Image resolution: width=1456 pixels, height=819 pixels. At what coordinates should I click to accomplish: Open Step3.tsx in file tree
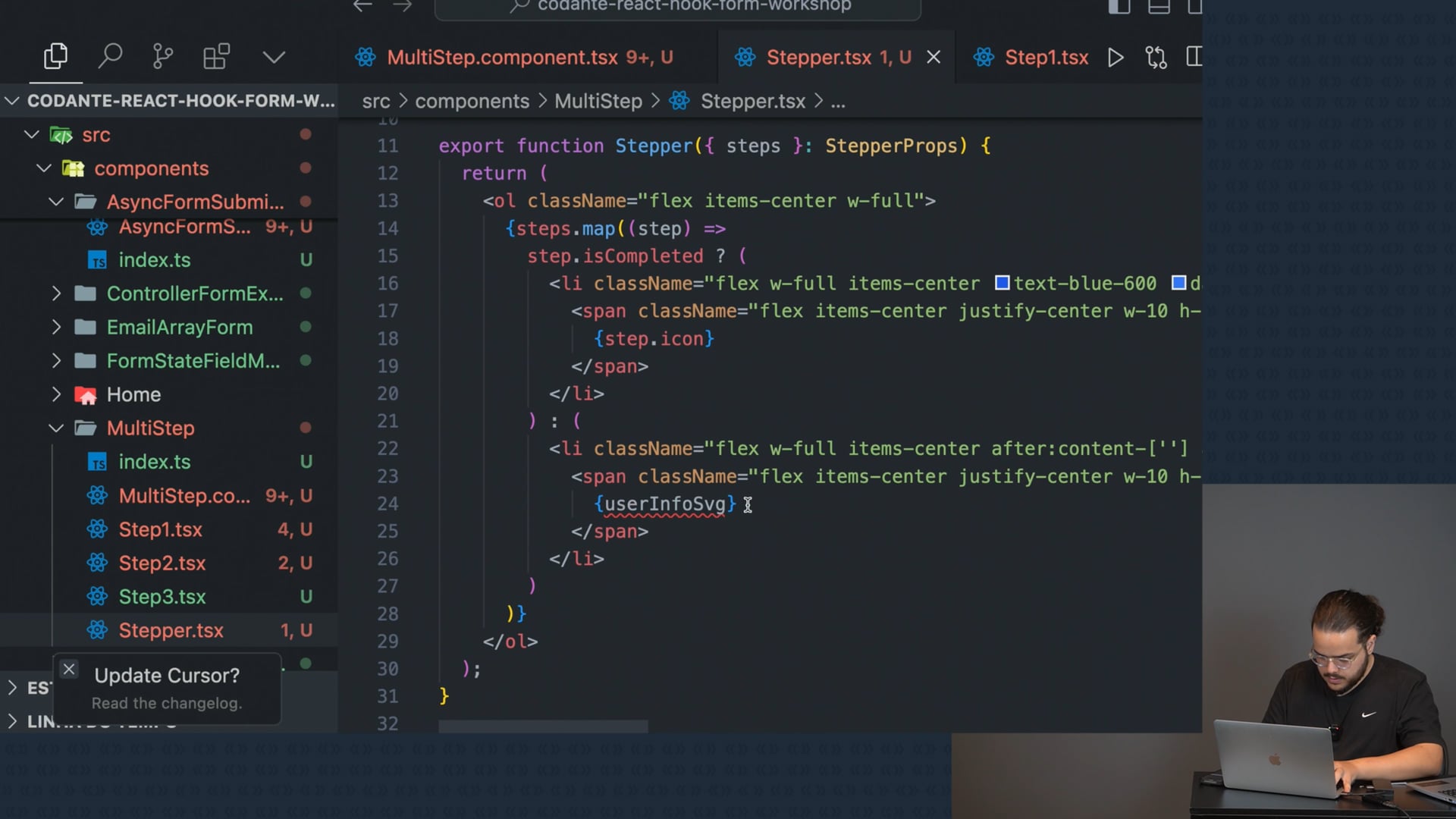coord(162,597)
